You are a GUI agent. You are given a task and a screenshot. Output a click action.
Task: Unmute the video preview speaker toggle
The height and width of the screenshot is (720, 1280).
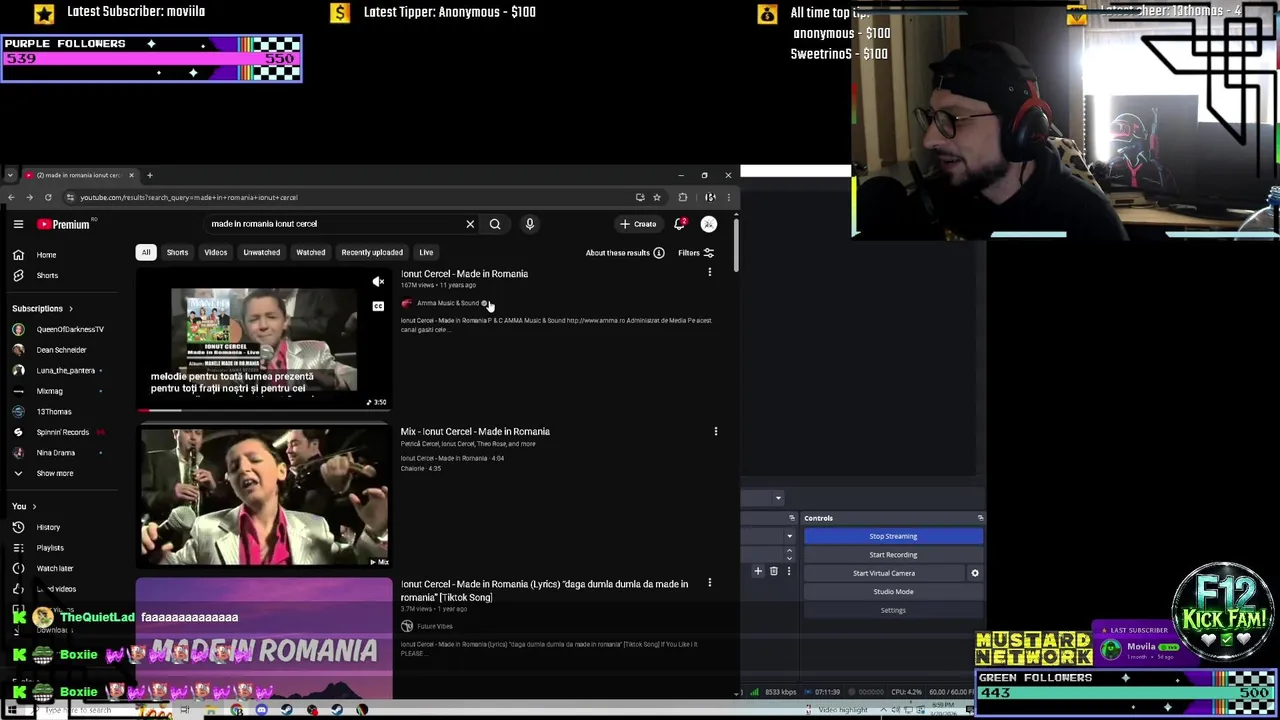[x=378, y=282]
